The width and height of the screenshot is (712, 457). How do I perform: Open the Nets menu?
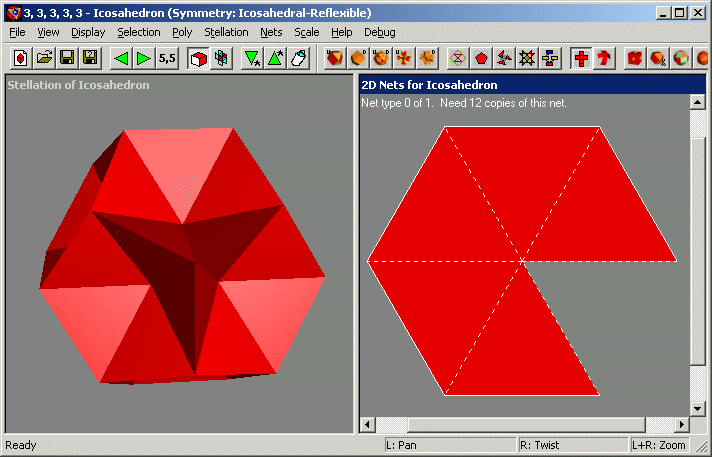pyautogui.click(x=271, y=32)
